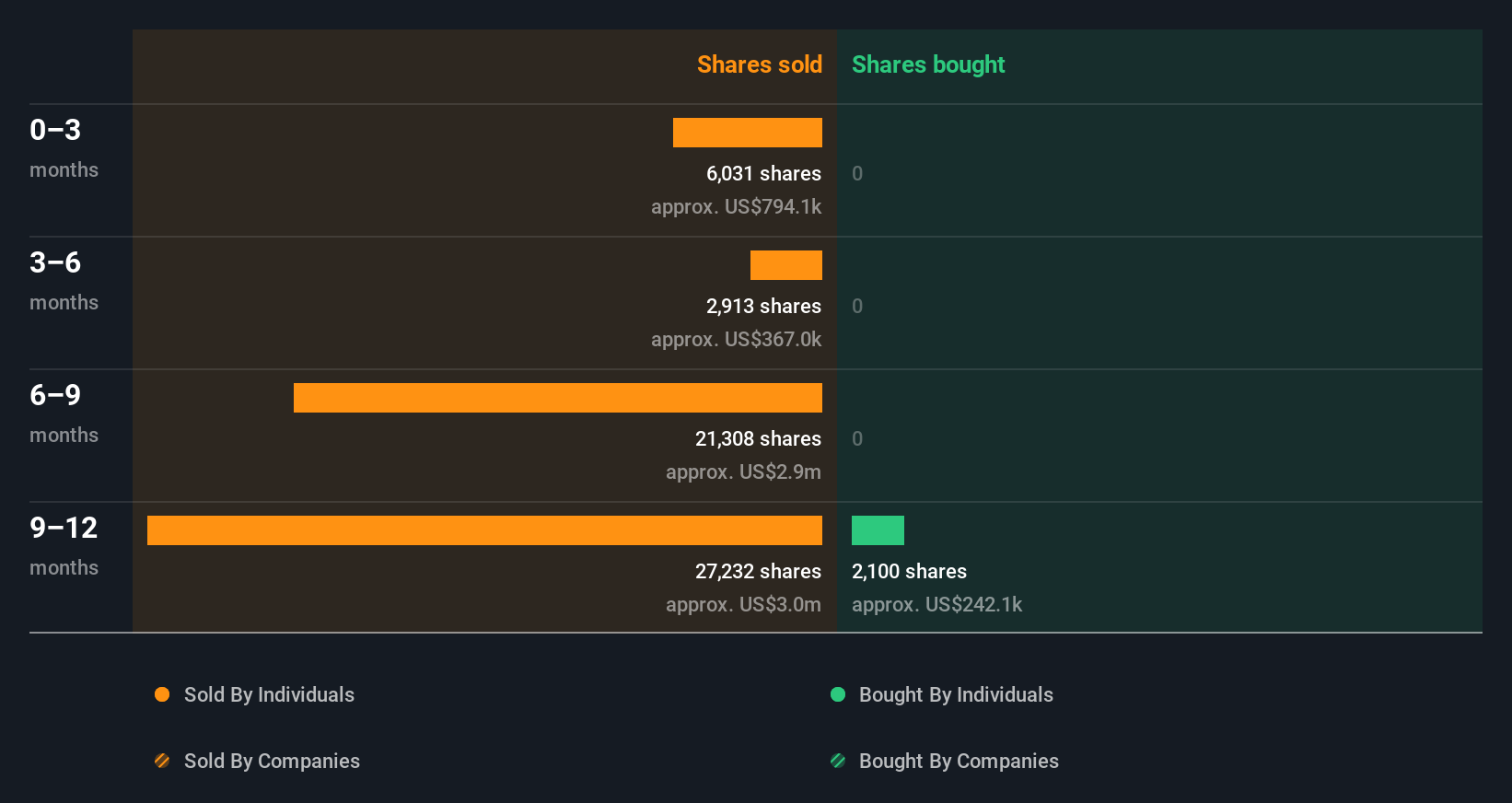Click the green Bought By Individuals legend dot
The image size is (1512, 803).
click(x=838, y=694)
